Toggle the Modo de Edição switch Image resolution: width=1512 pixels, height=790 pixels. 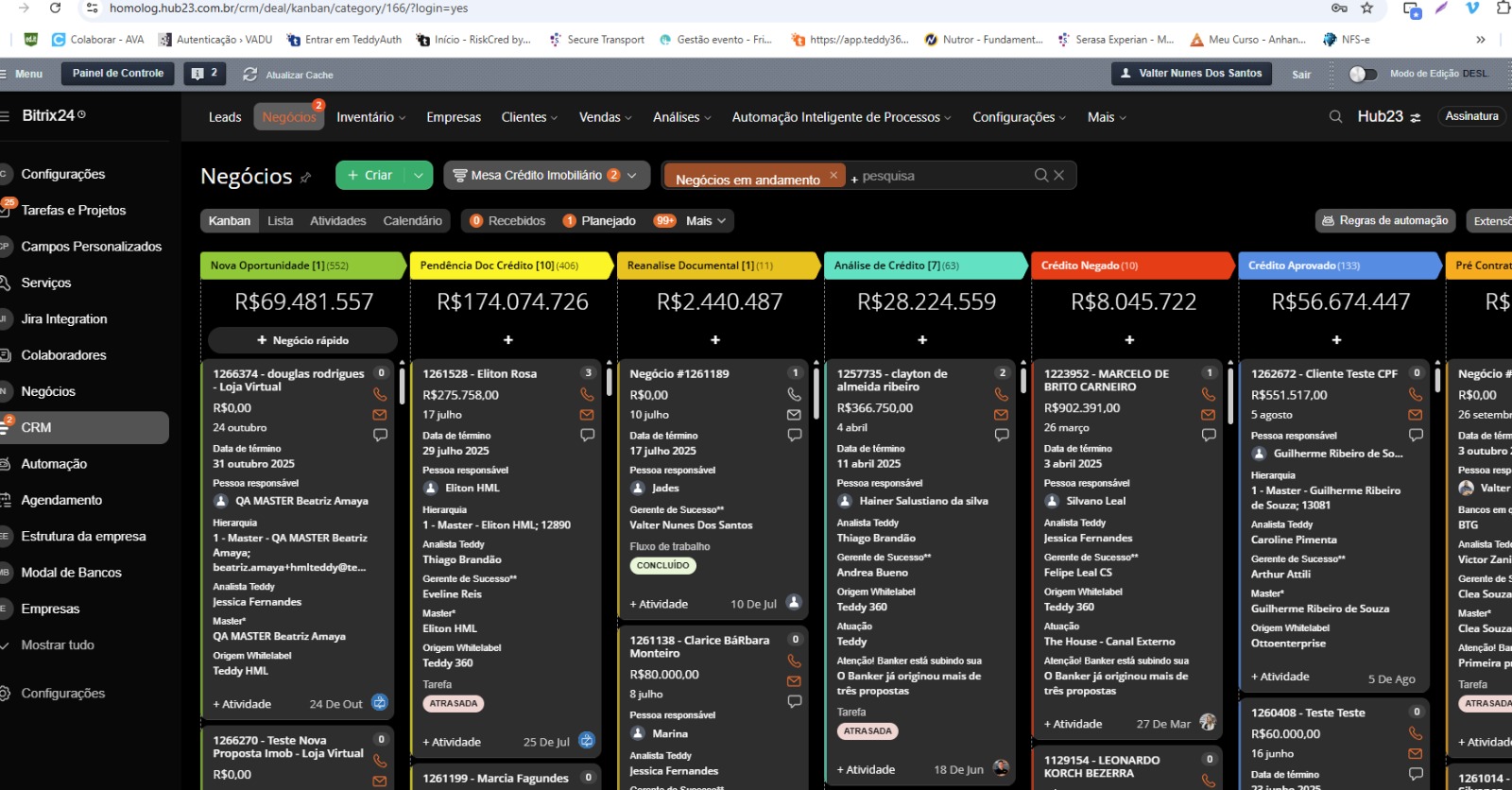point(1362,74)
